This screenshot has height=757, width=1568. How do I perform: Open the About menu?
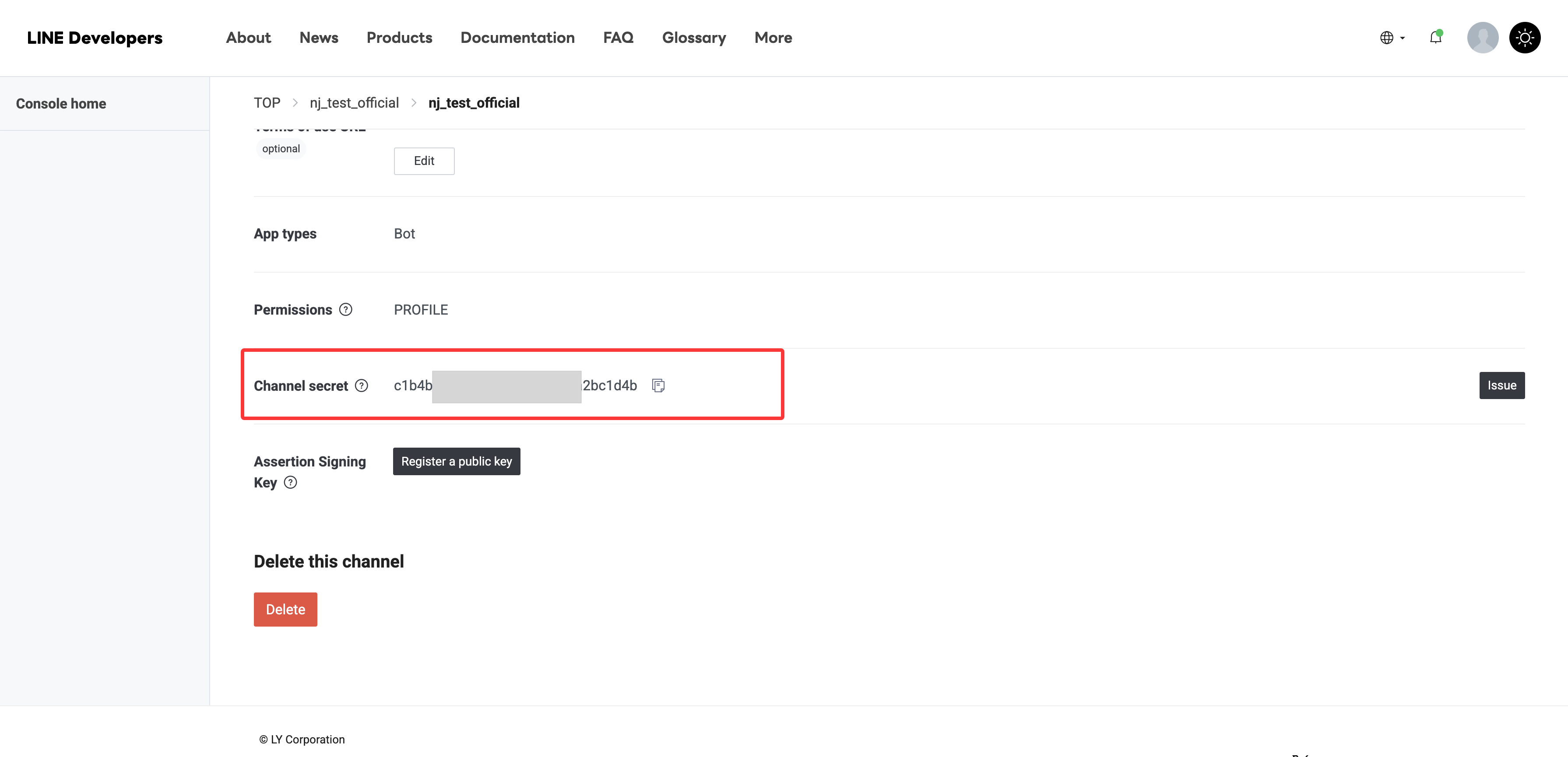click(x=248, y=38)
